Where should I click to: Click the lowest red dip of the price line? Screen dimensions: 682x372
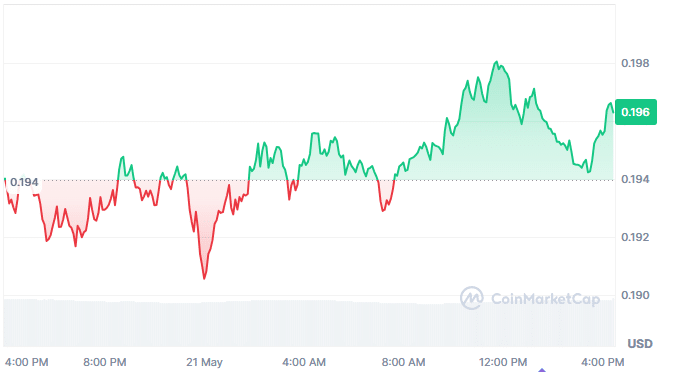coord(204,278)
